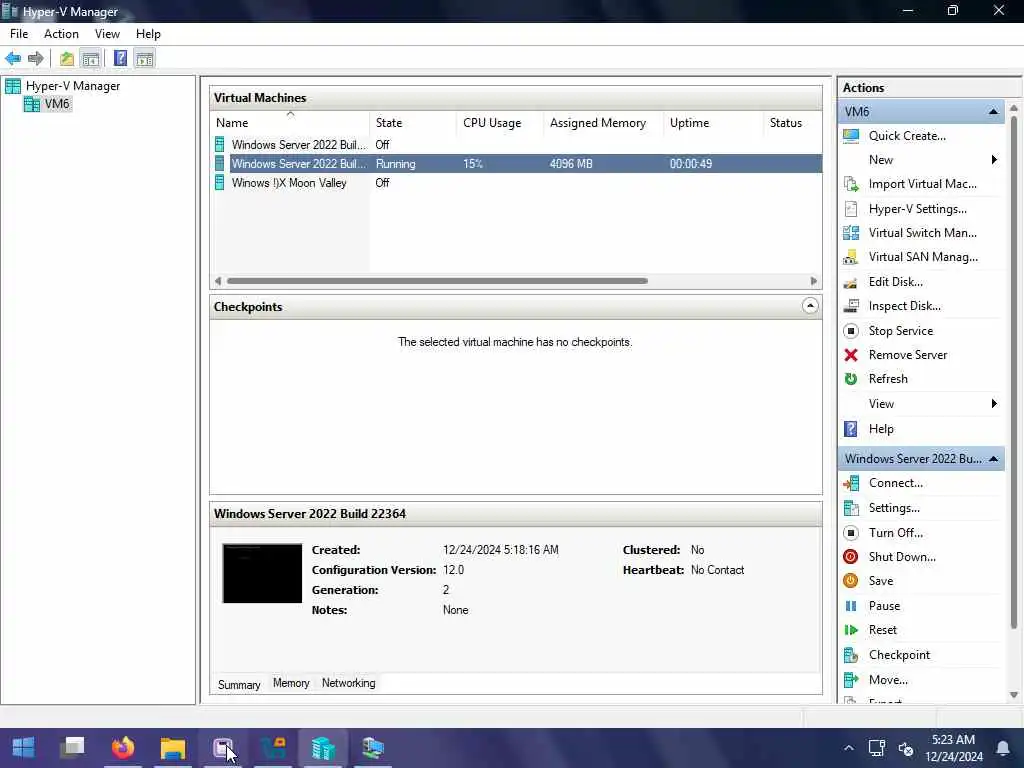Image resolution: width=1024 pixels, height=768 pixels.
Task: Click the red Shut Down icon
Action: click(x=851, y=557)
